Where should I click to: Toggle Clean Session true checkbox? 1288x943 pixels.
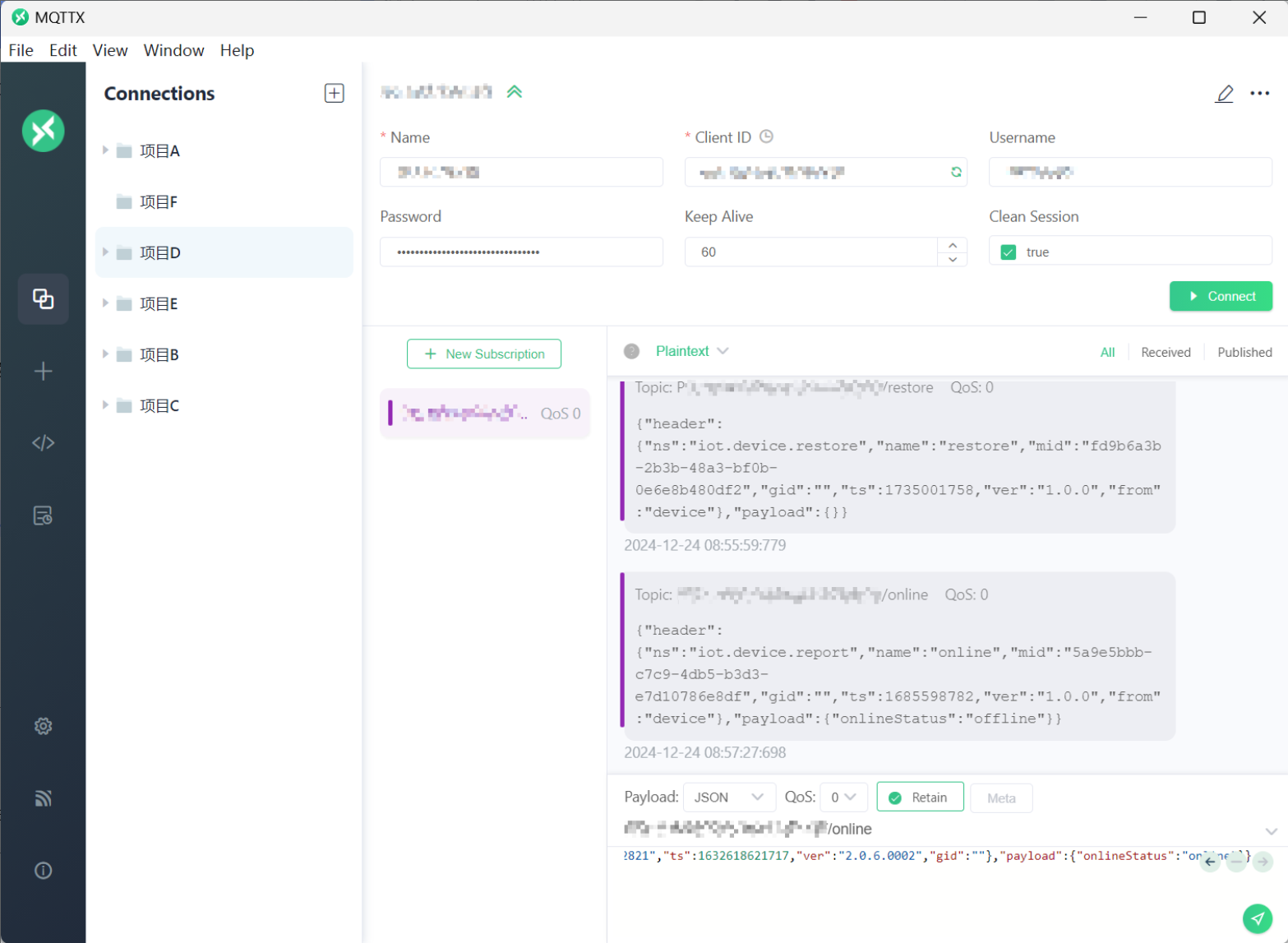(x=1008, y=252)
